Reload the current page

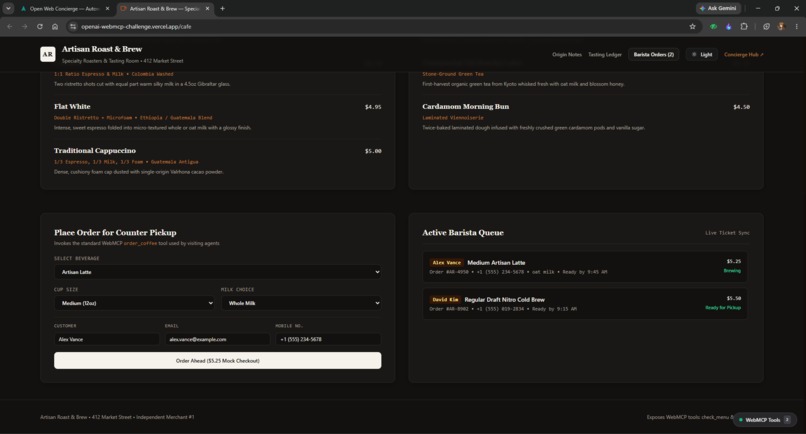tap(40, 26)
